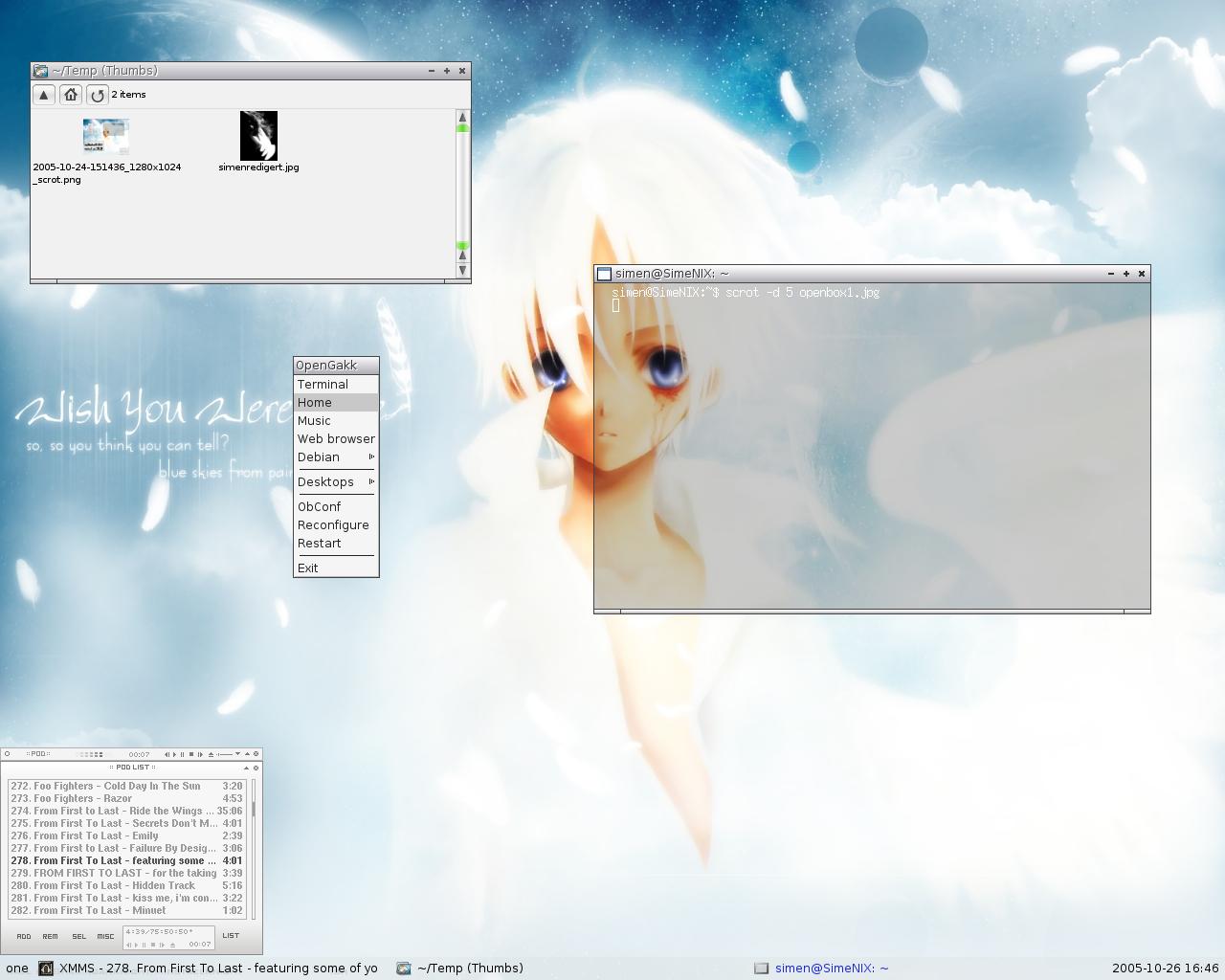Choose Reconfigure in the Openbox menu
Image resolution: width=1225 pixels, height=980 pixels.
click(x=336, y=524)
